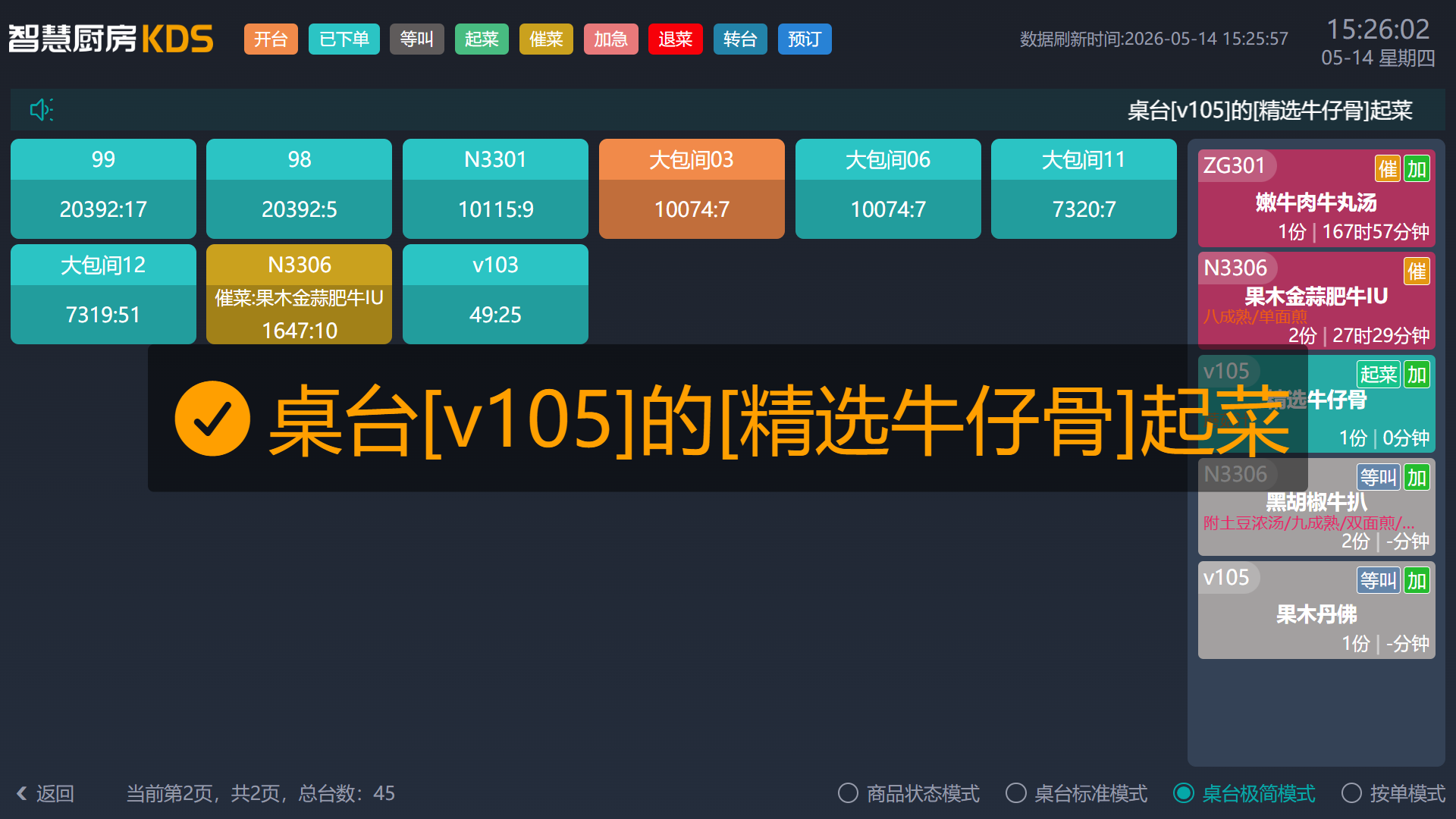The image size is (1456, 819).
Task: Go back using the 返回 arrow
Action: [x=45, y=793]
